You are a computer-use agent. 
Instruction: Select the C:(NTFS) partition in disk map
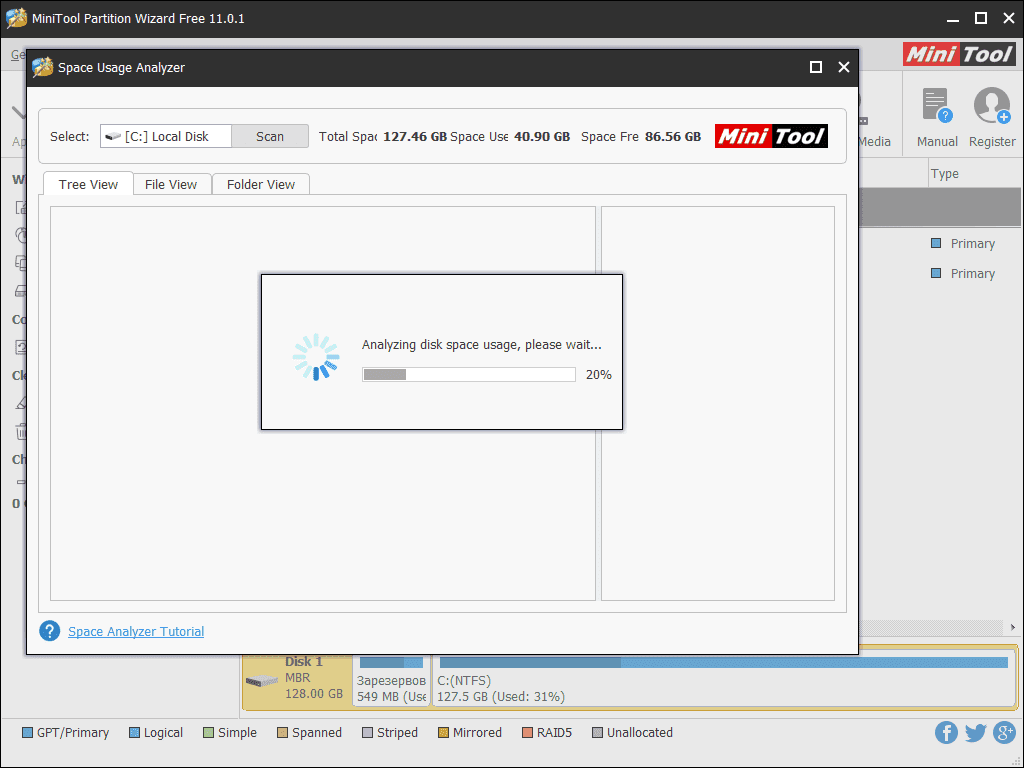click(724, 680)
